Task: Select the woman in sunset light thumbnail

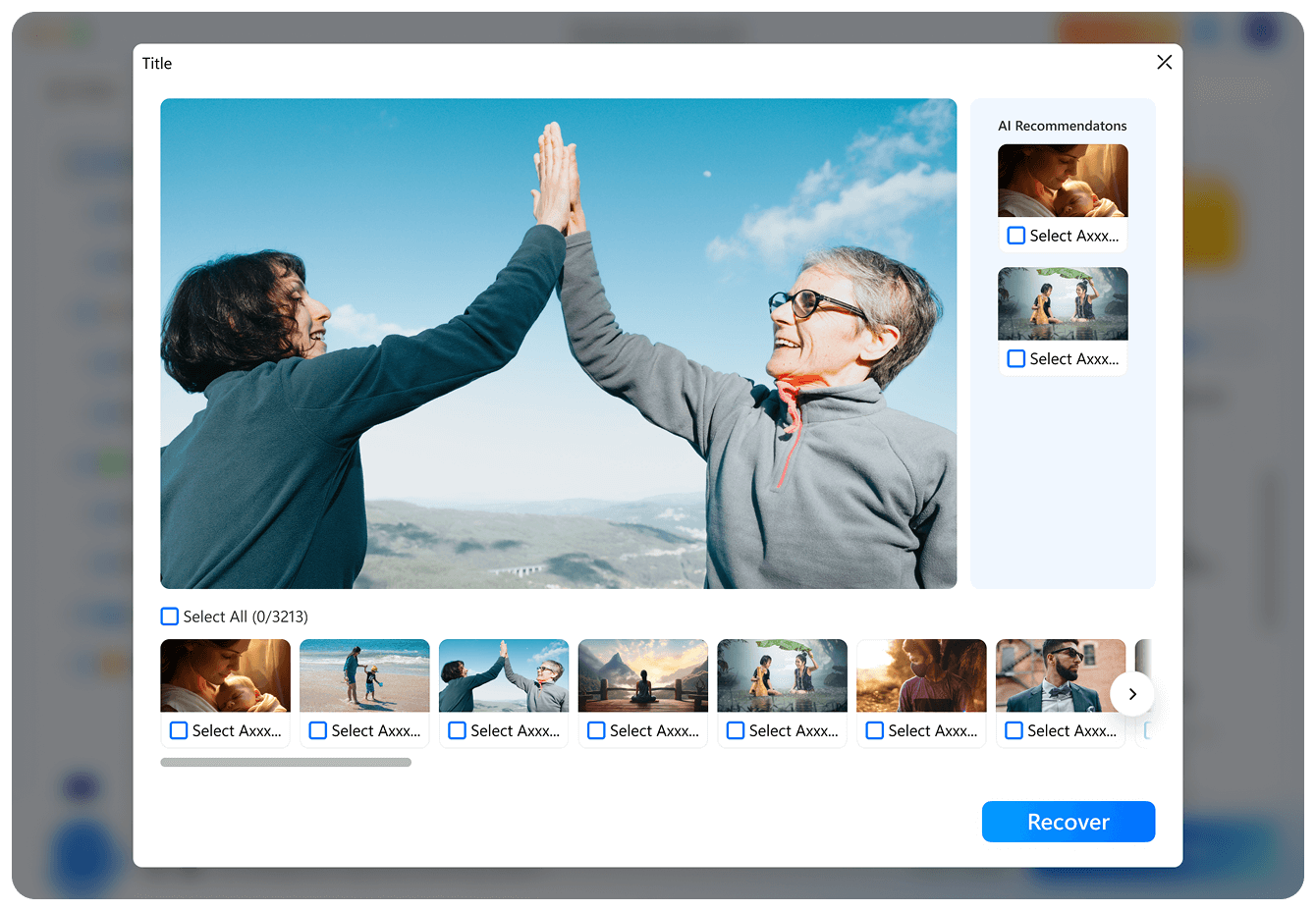Action: pyautogui.click(x=921, y=675)
